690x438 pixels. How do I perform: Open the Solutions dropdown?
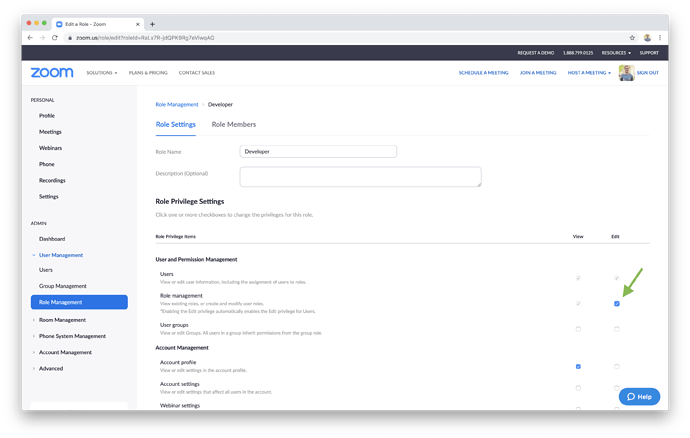pyautogui.click(x=102, y=73)
